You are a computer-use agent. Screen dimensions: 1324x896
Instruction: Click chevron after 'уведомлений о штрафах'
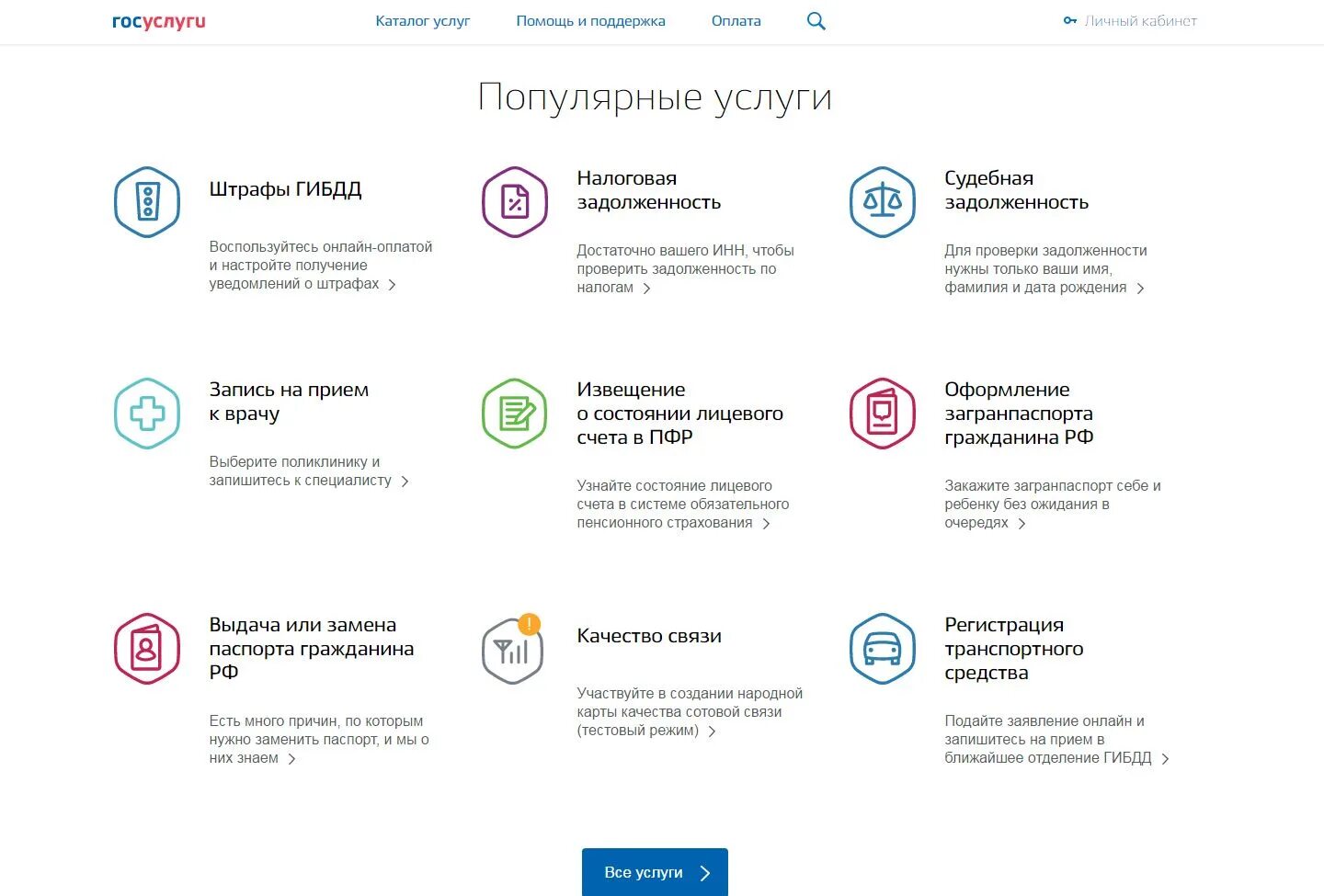pos(393,285)
